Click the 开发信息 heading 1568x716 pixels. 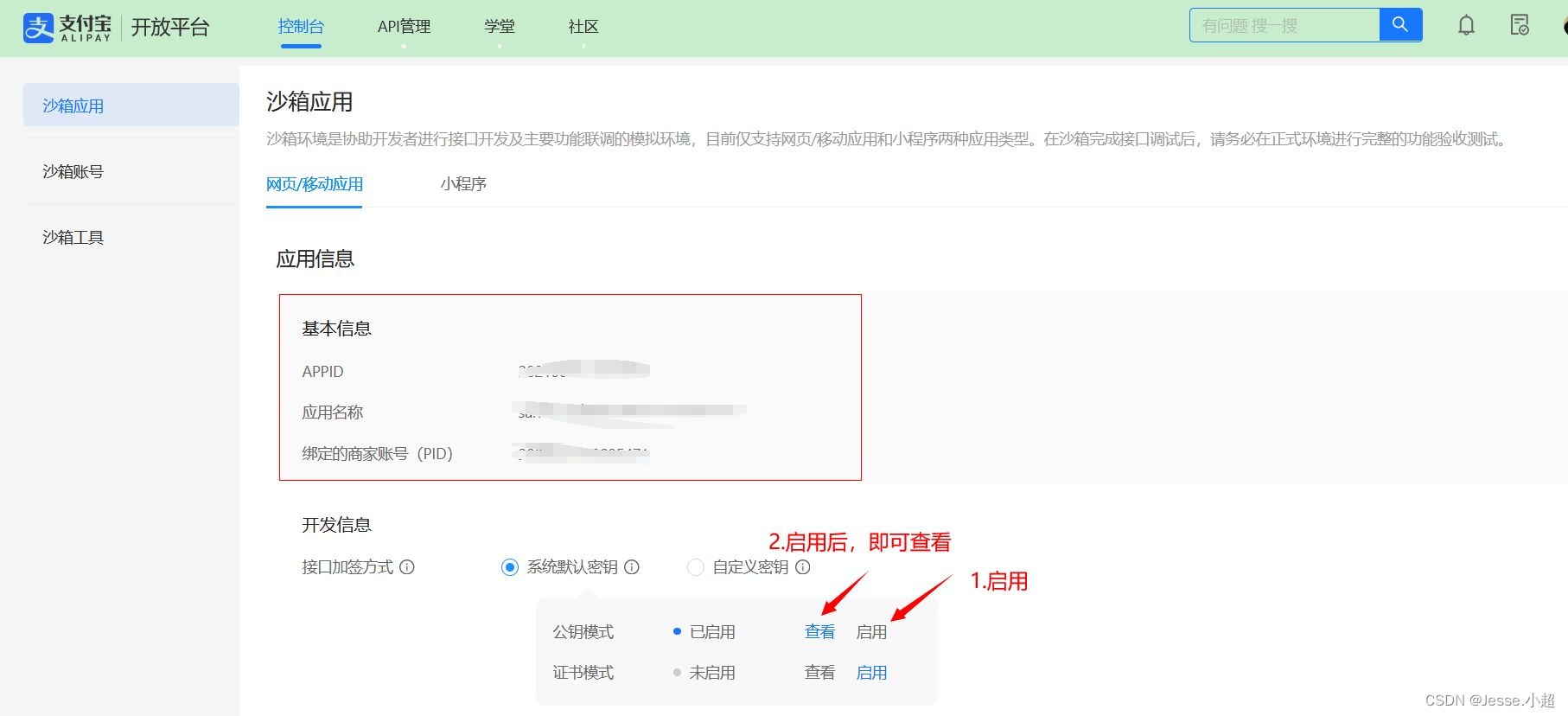click(336, 525)
